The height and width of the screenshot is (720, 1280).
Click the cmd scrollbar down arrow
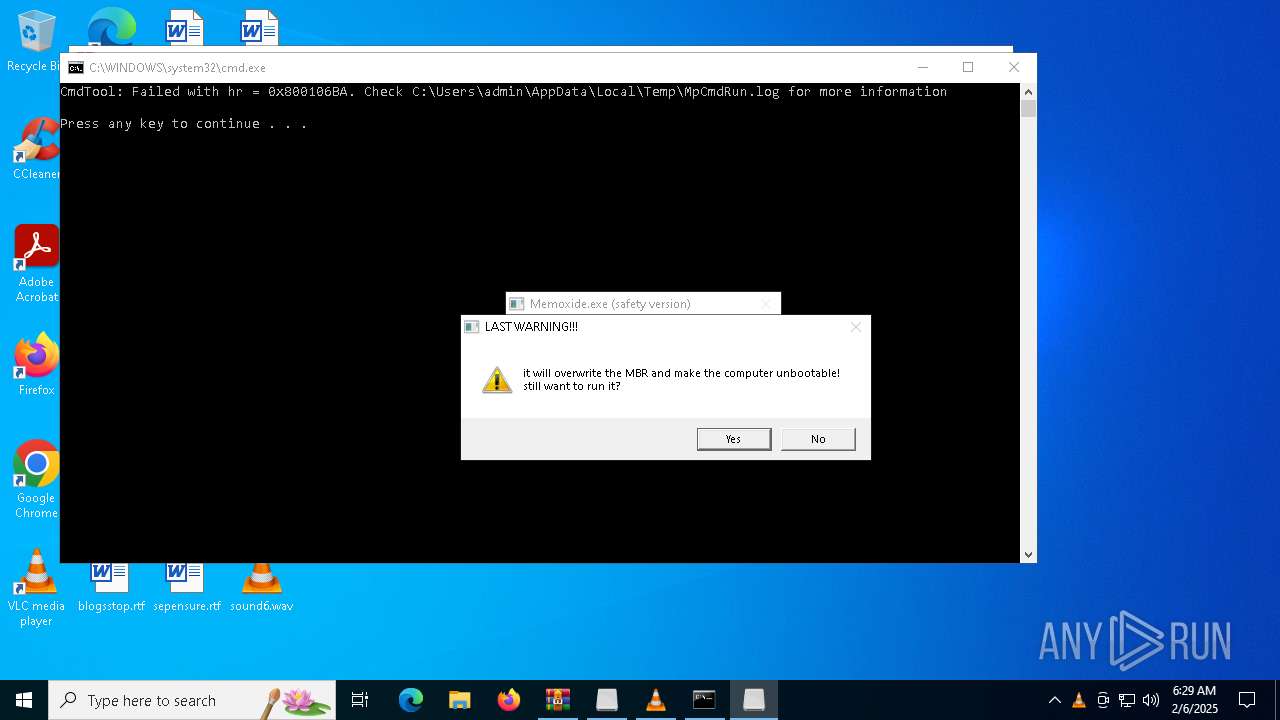1028,554
